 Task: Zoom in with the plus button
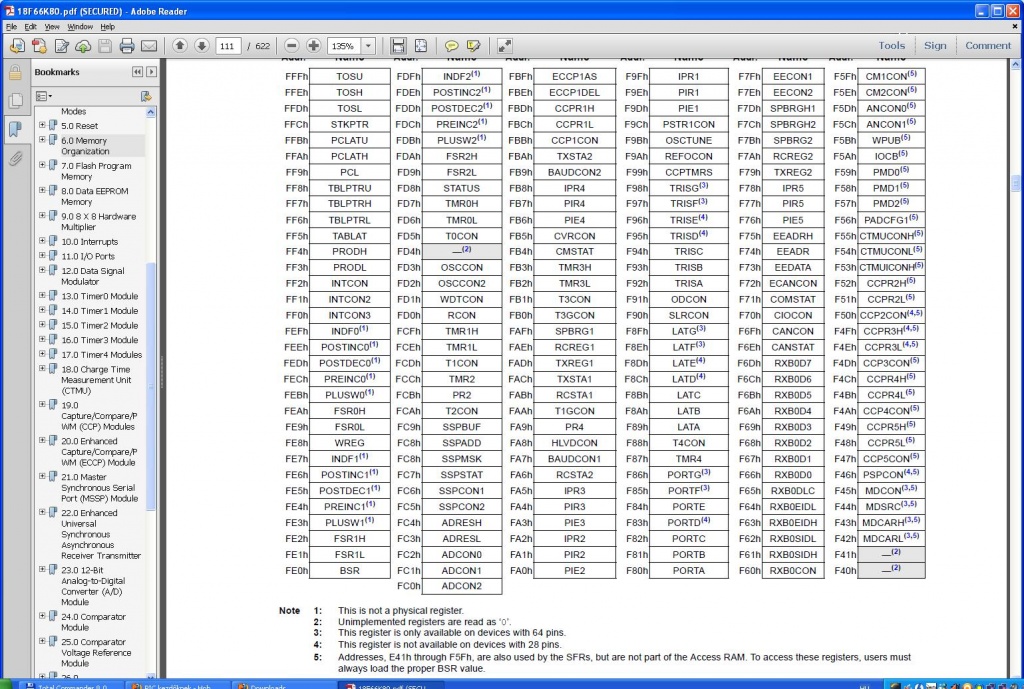tap(313, 45)
